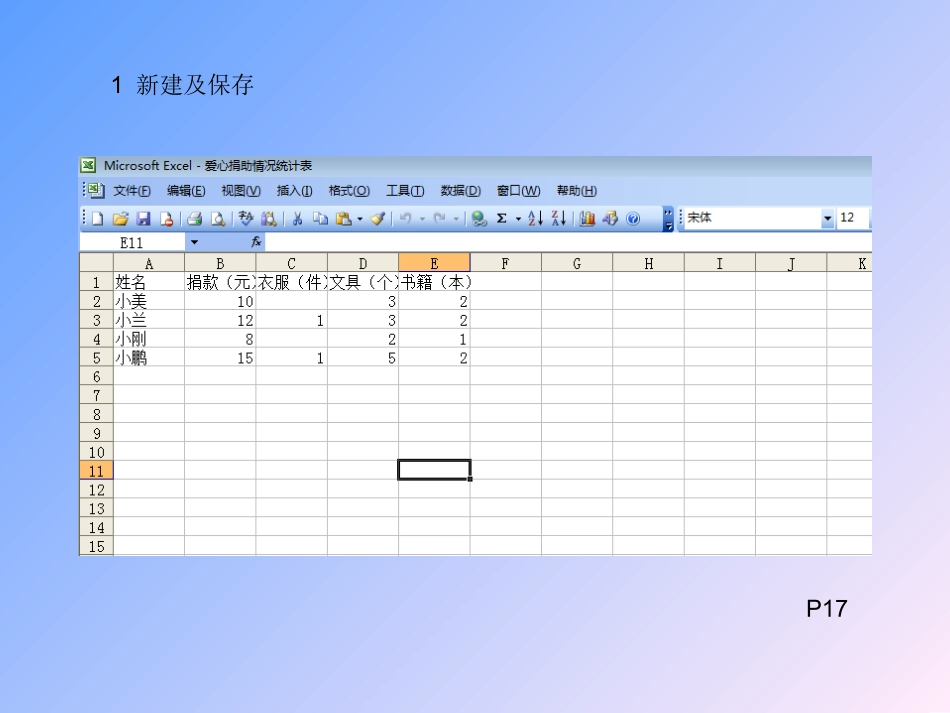Screen dimensions: 950x713
Task: Create a new blank workbook
Action: pos(98,219)
